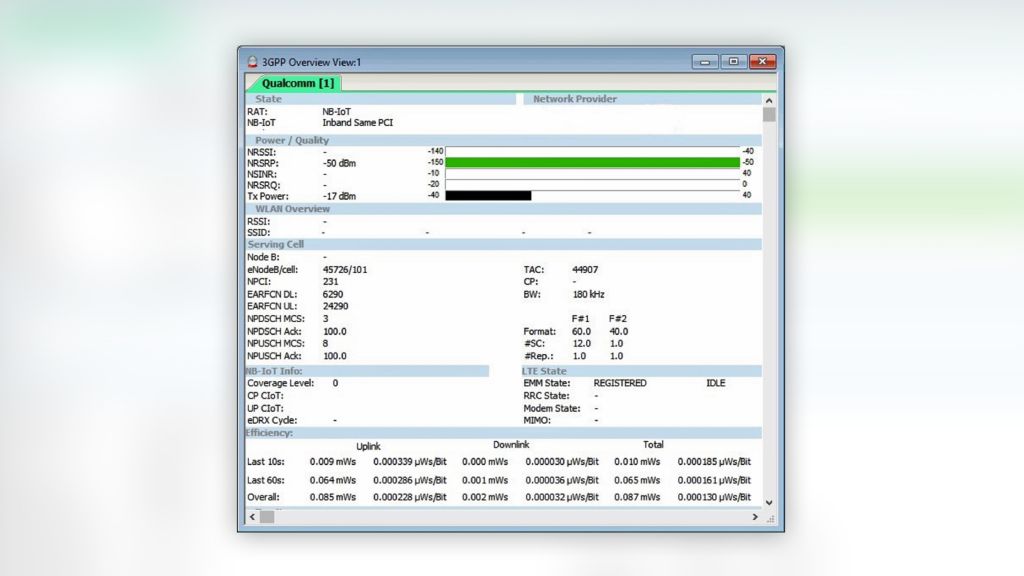
Task: Click the horizontal scrollbar thumb
Action: point(268,517)
